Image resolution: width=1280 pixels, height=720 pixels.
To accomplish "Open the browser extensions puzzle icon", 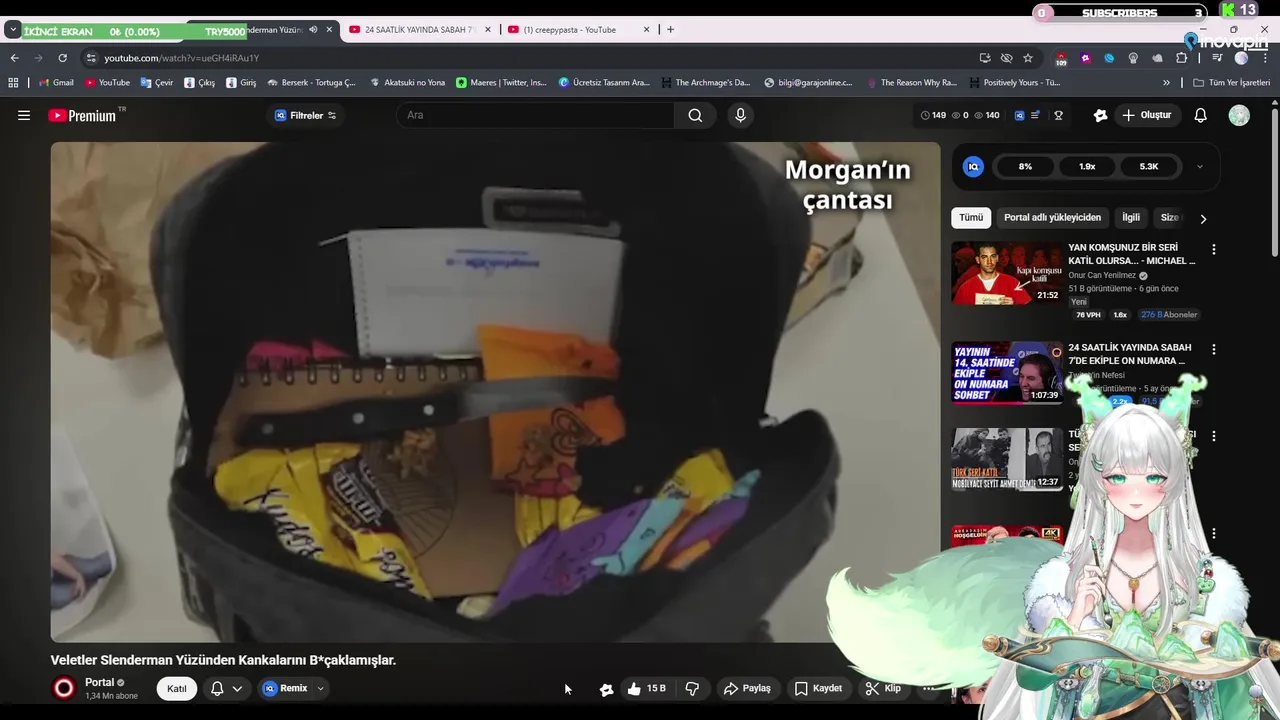I will click(x=1182, y=58).
